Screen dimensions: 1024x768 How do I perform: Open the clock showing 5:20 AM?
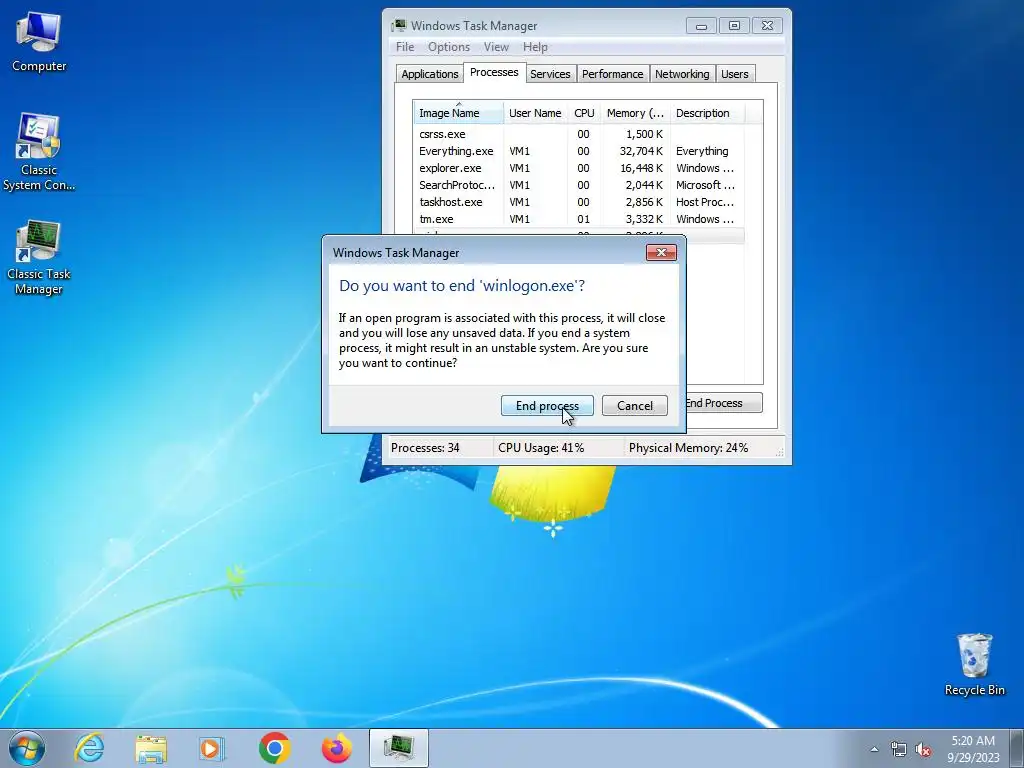coord(973,748)
